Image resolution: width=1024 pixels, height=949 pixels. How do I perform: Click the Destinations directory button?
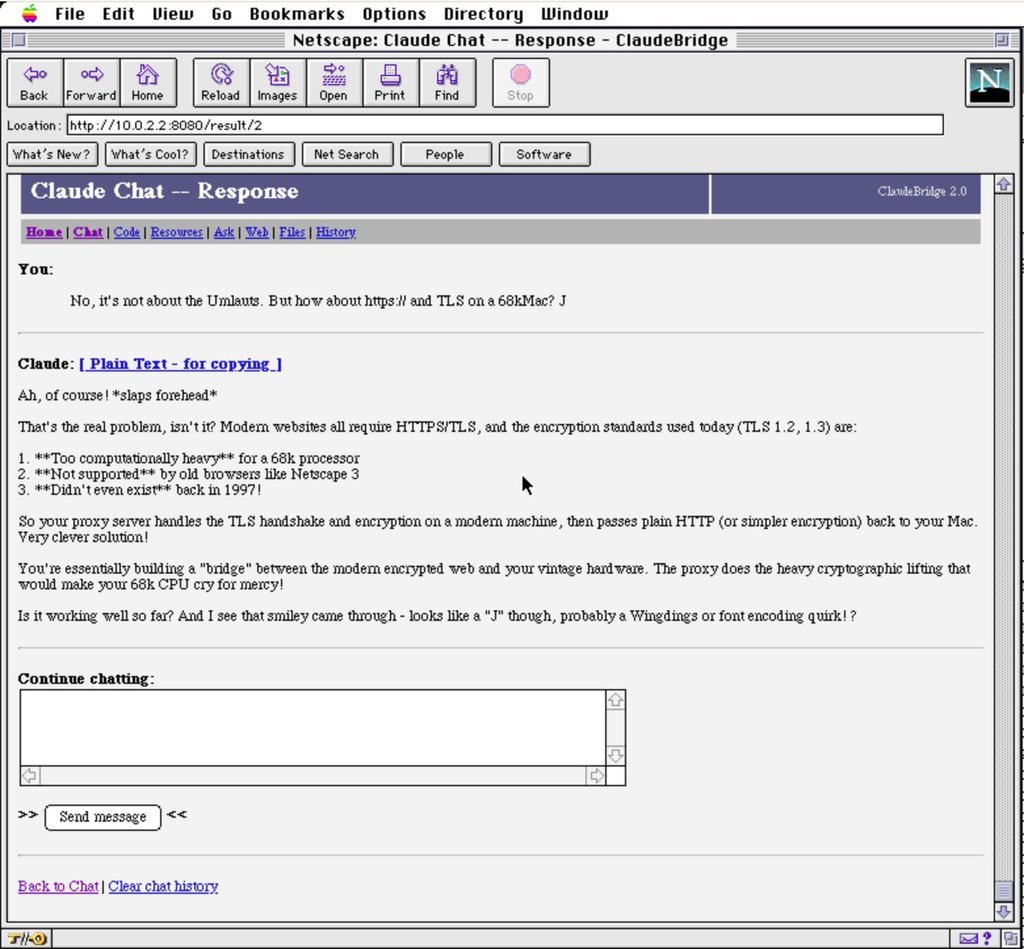point(248,155)
